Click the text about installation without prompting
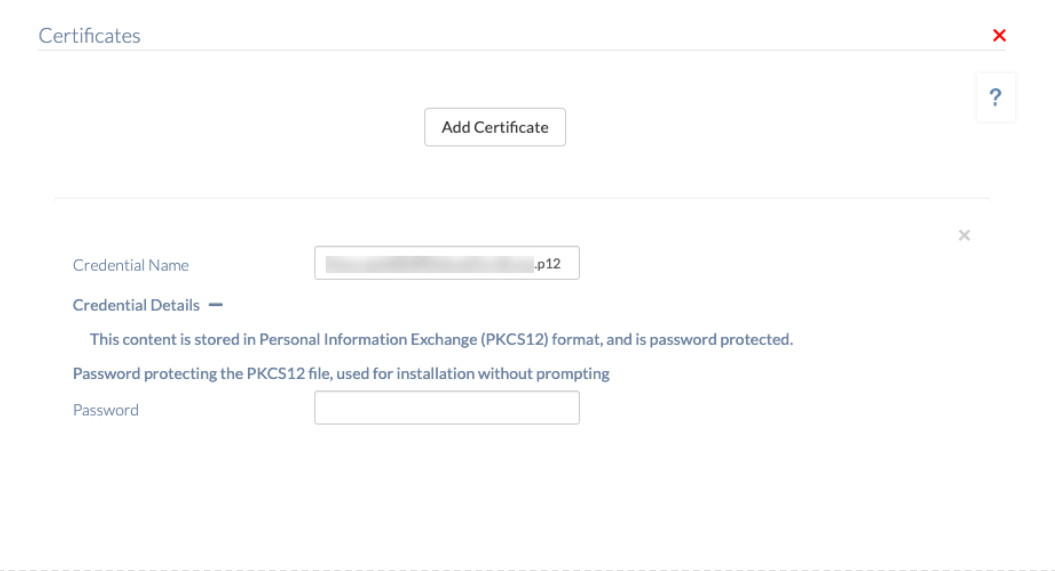 pos(341,374)
